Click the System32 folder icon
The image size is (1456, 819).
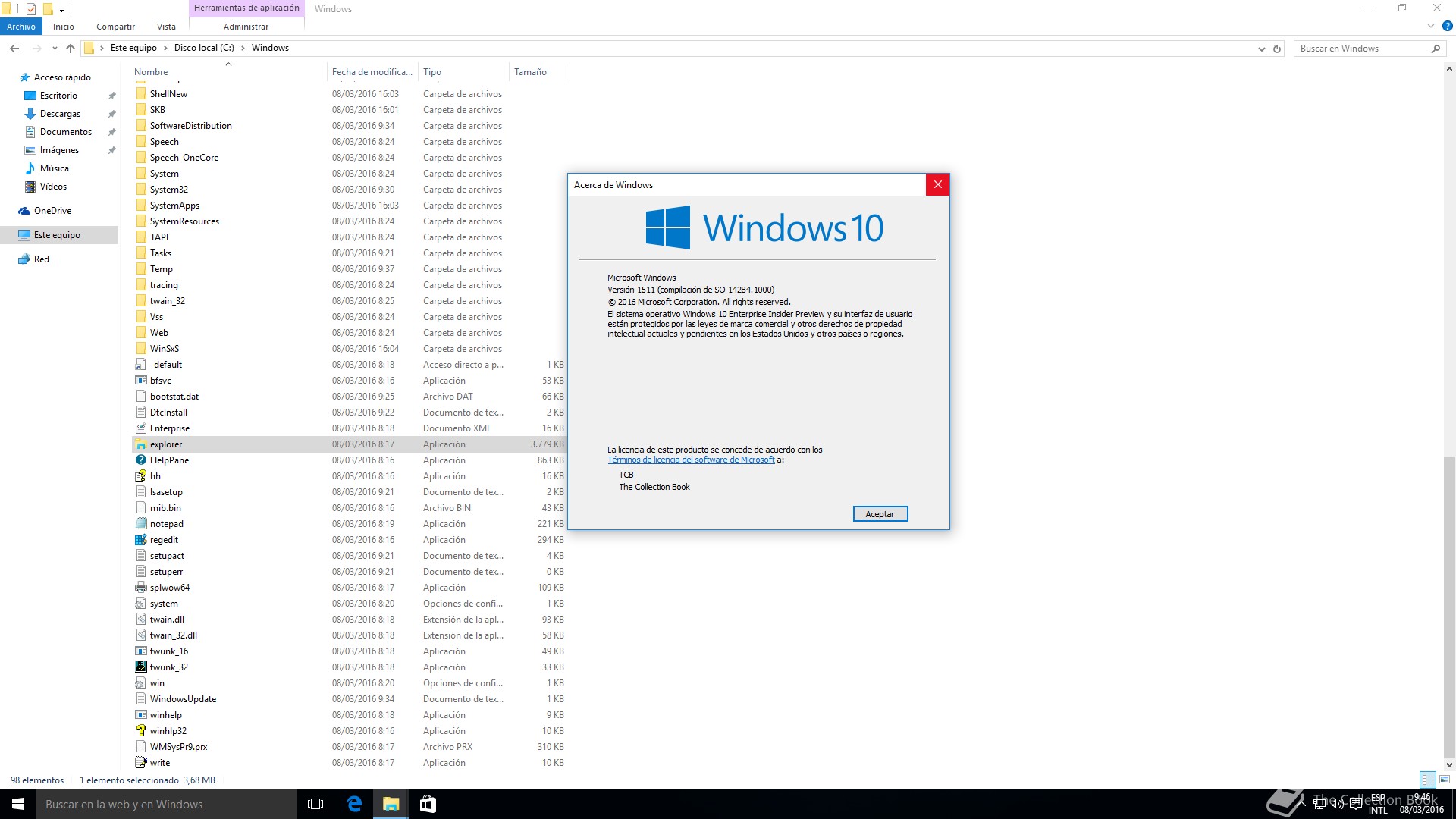tap(141, 190)
